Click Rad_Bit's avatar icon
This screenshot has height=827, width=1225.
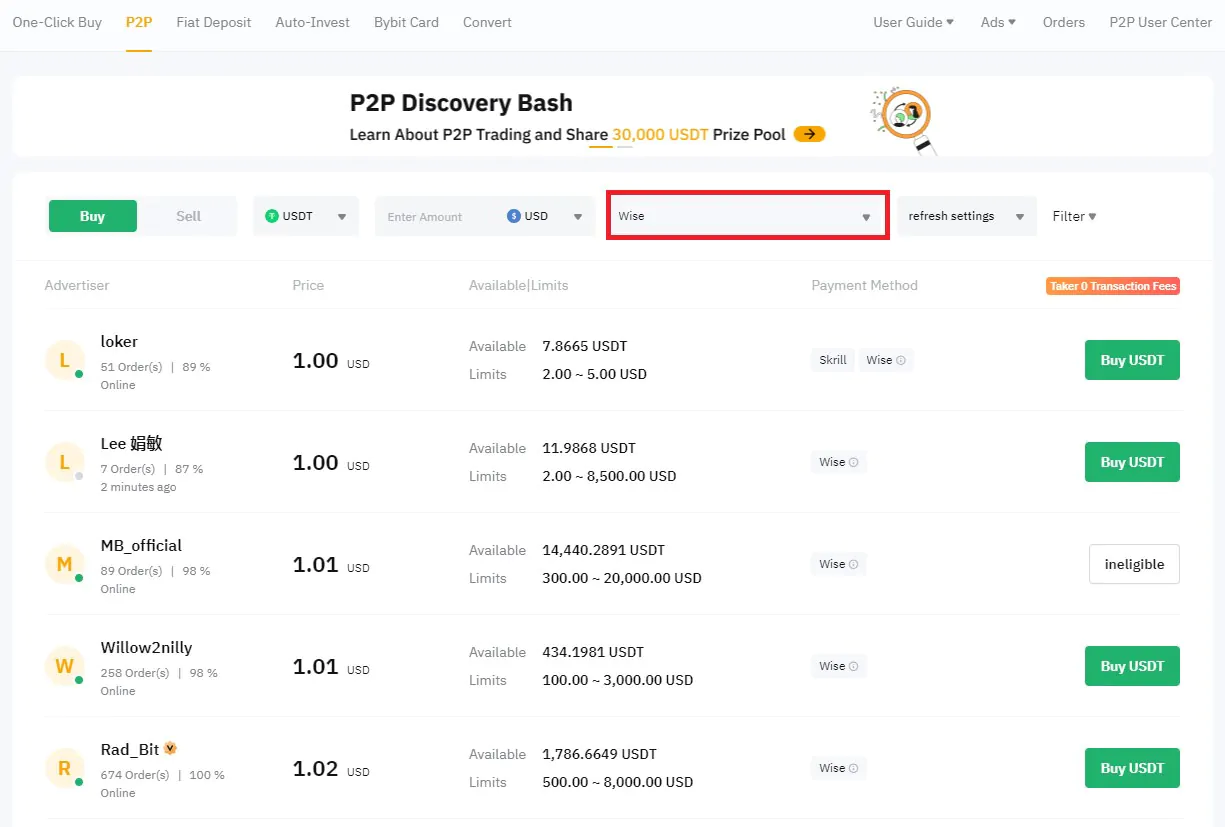point(64,768)
